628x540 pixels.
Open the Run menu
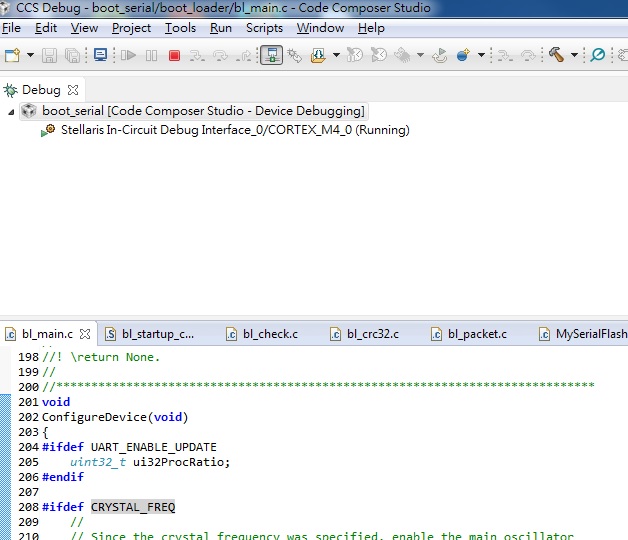[221, 28]
